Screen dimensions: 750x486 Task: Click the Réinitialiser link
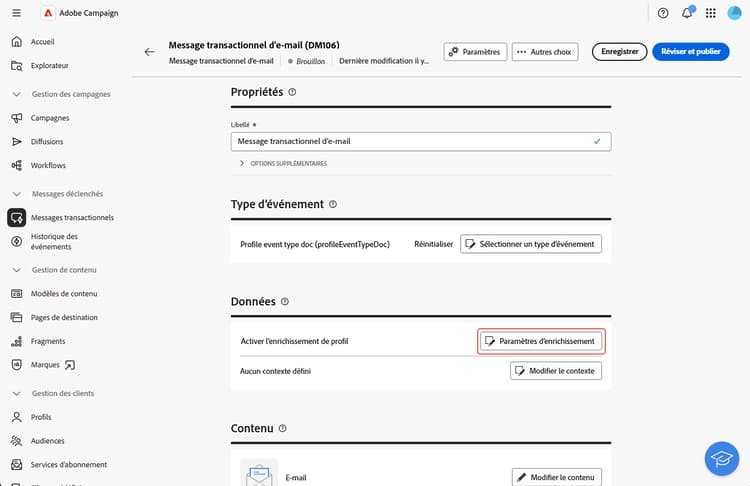click(434, 244)
